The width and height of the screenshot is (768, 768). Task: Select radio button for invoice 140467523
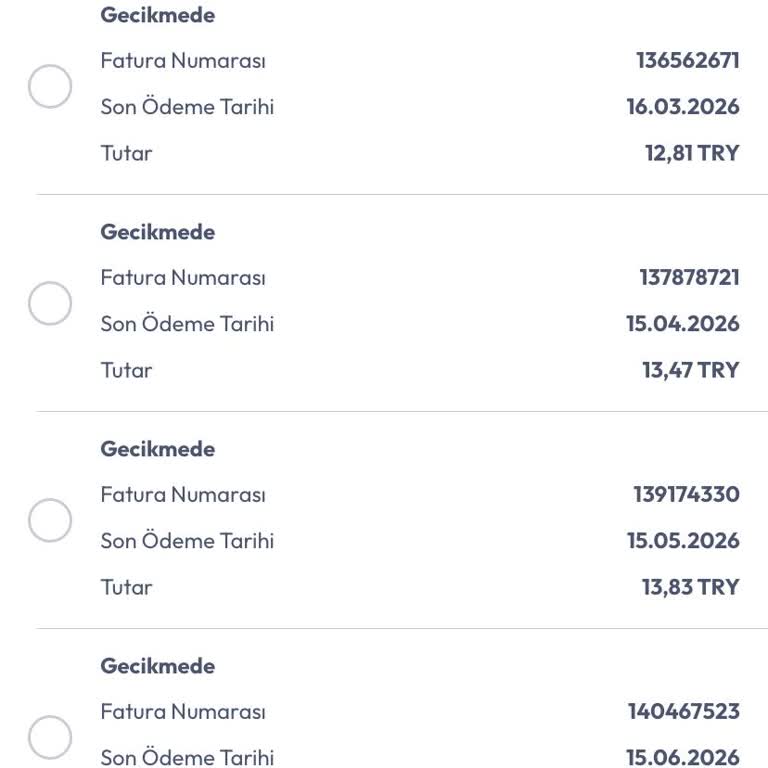(50, 737)
